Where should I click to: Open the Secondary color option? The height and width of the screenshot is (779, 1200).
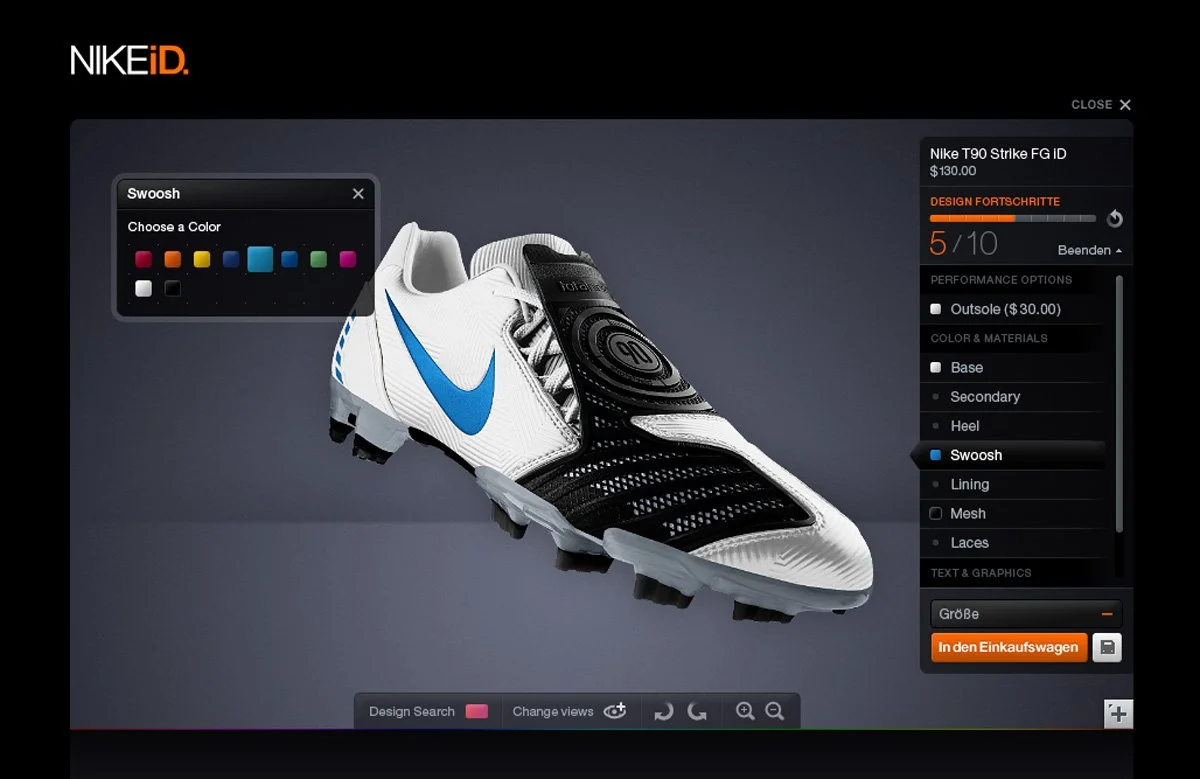click(x=1014, y=396)
